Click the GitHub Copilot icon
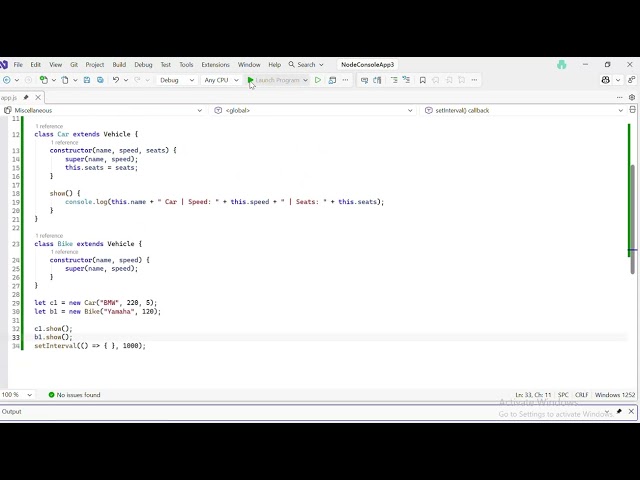Viewport: 640px width, 480px height. point(606,80)
